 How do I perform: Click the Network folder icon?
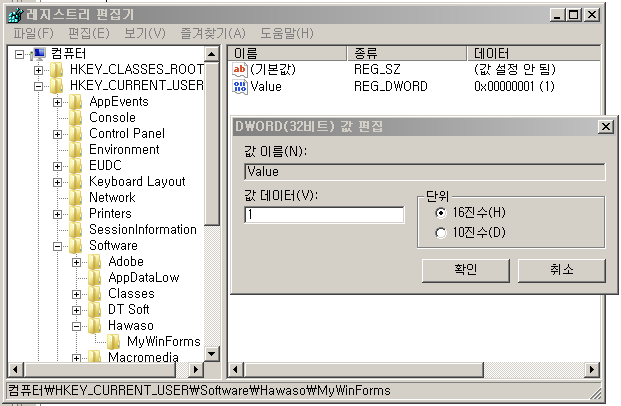(x=76, y=198)
